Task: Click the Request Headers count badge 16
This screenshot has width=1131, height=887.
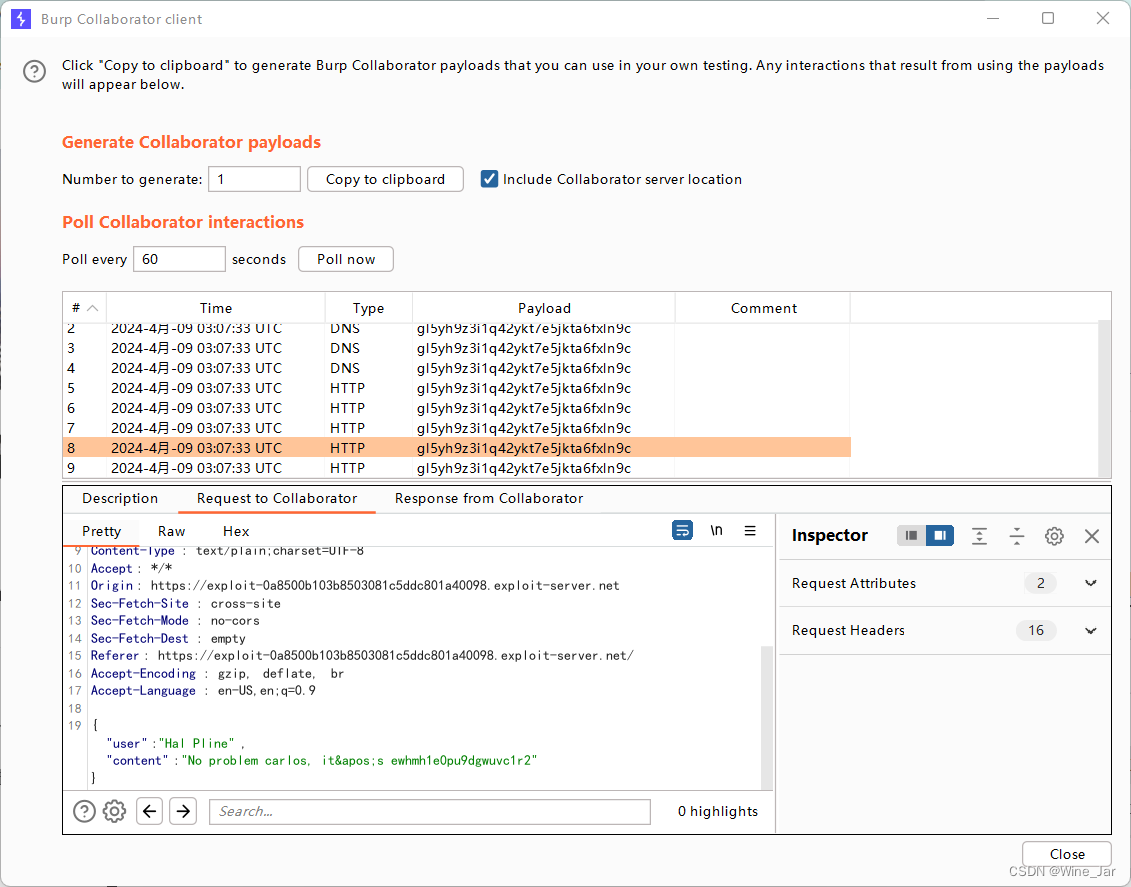Action: pos(1036,630)
